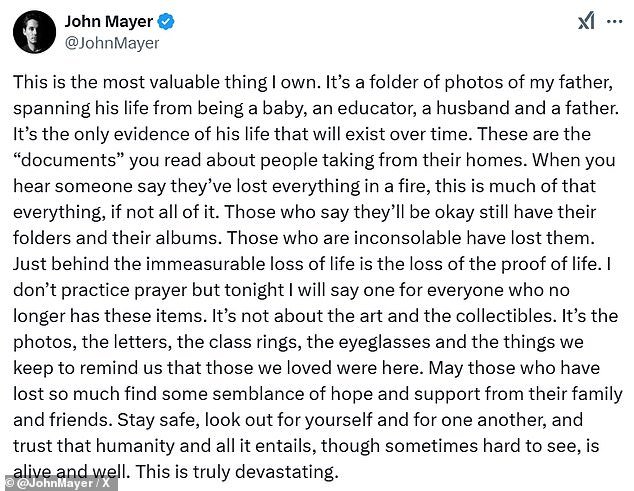Click the image credit caption at bottom
This screenshot has height=491, width=634.
pos(58,482)
